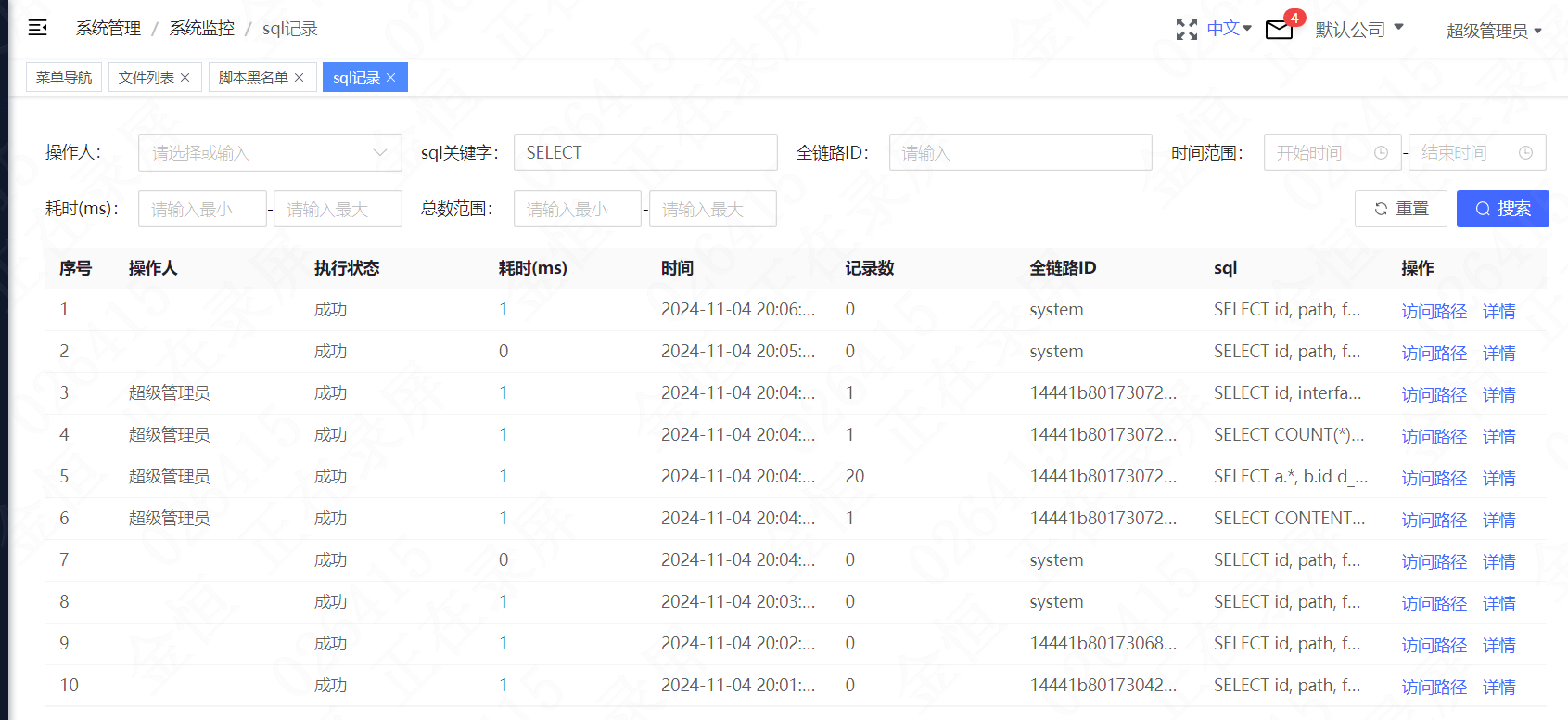Open the mail notifications icon

(1279, 30)
